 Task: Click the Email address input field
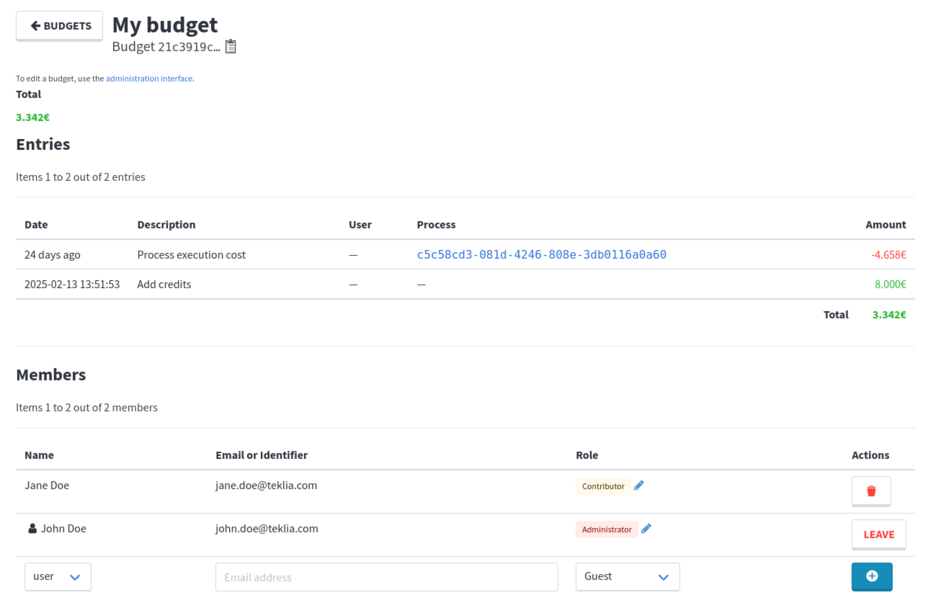pyautogui.click(x=386, y=576)
